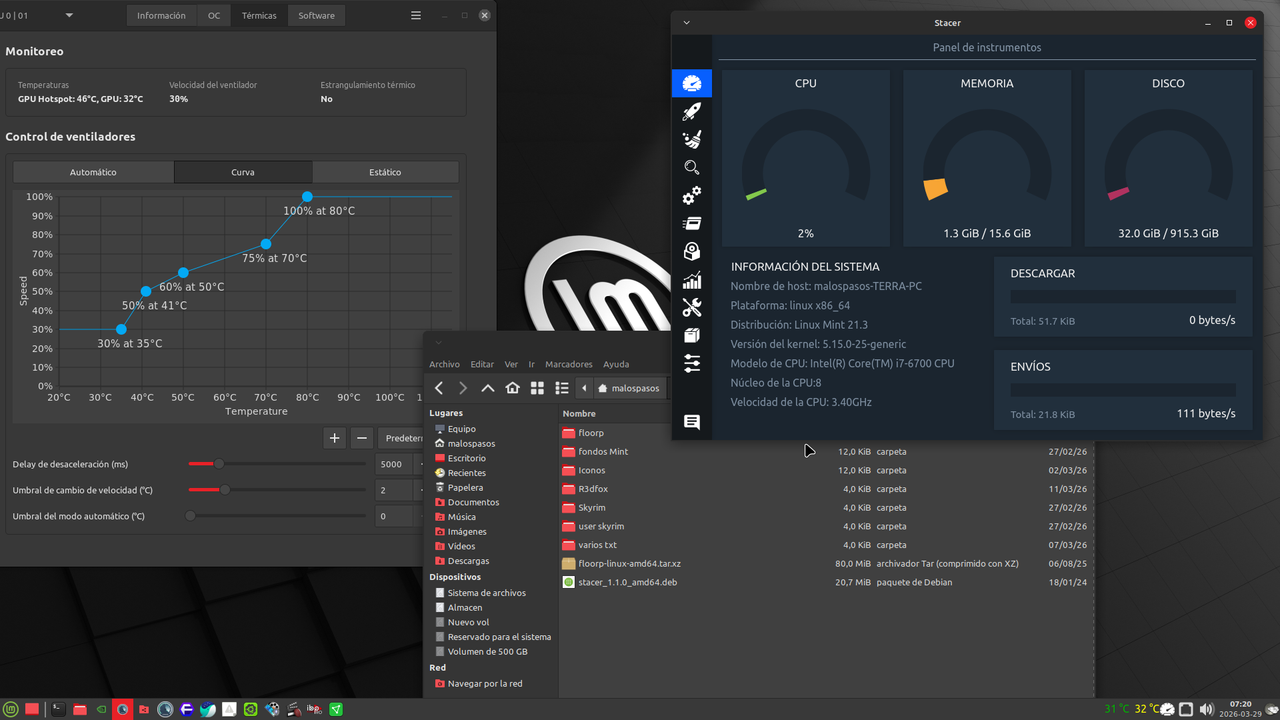The height and width of the screenshot is (720, 1280).
Task: Open GPU selector dropdown in title bar
Action: click(x=69, y=15)
